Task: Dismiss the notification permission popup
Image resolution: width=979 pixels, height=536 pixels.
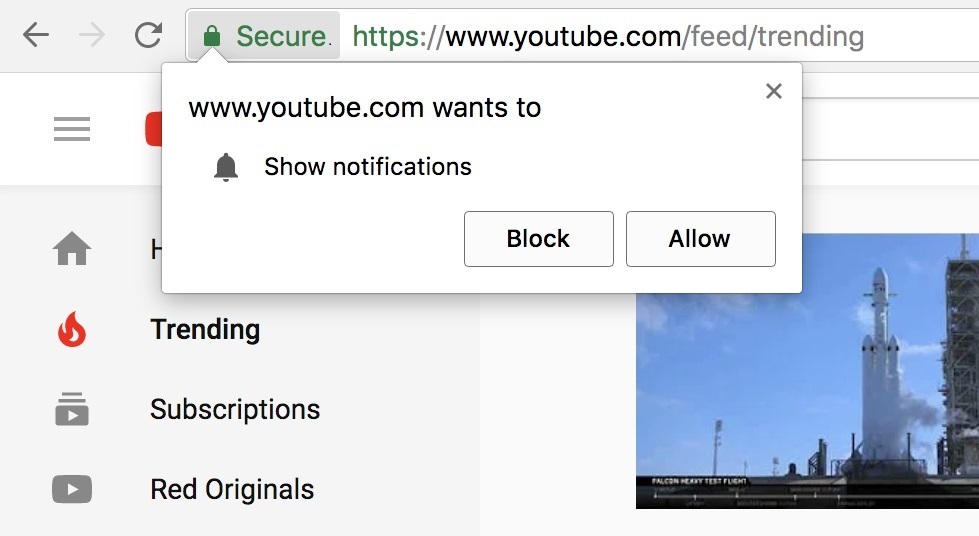Action: 773,91
